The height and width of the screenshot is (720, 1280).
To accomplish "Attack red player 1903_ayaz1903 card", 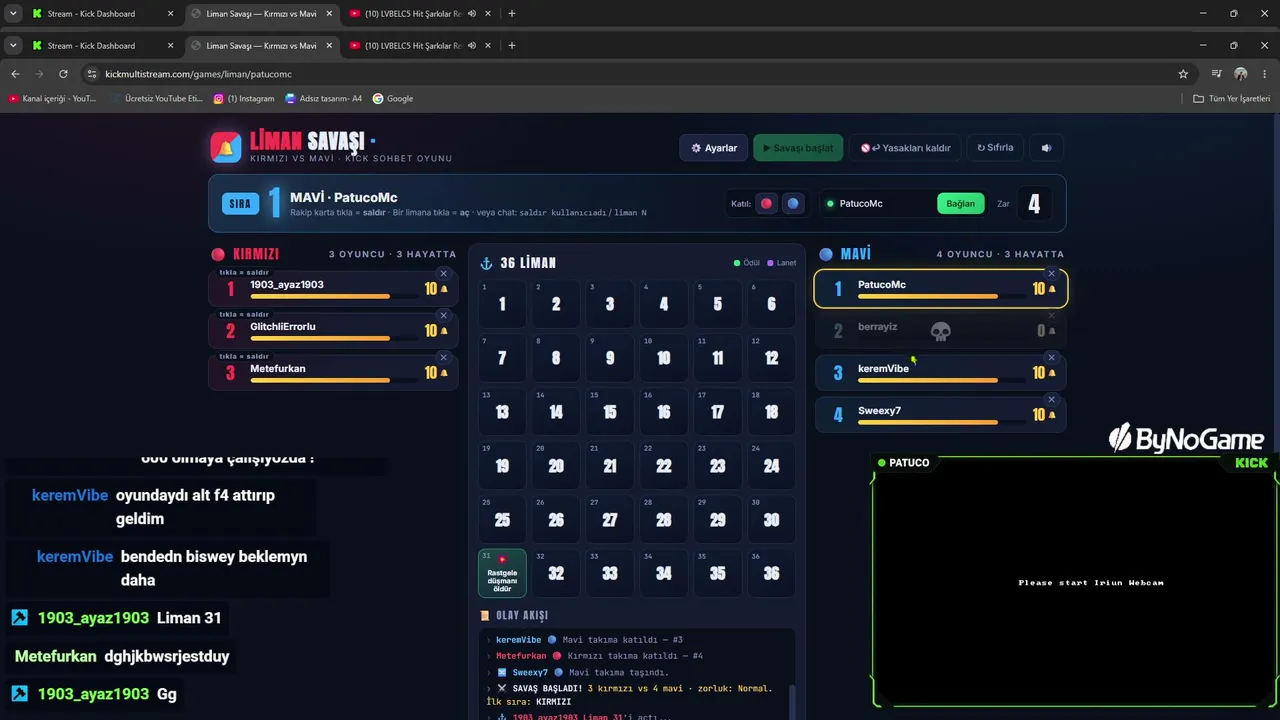I will 333,288.
